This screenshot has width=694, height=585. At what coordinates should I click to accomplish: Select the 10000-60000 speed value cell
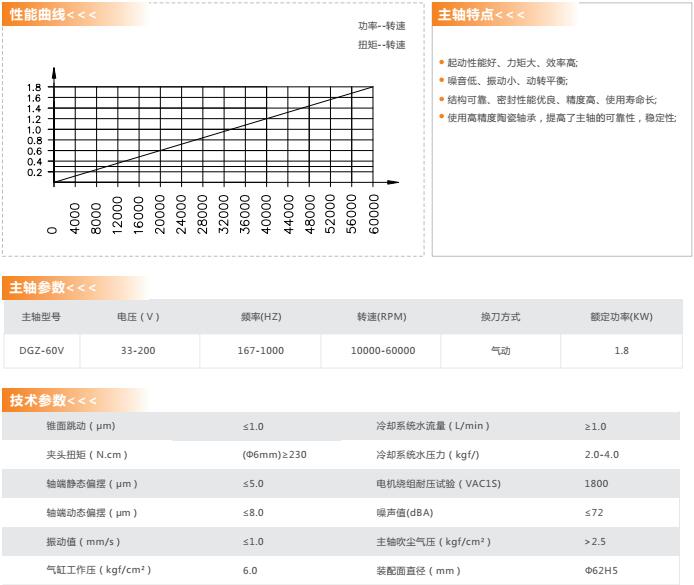click(382, 351)
